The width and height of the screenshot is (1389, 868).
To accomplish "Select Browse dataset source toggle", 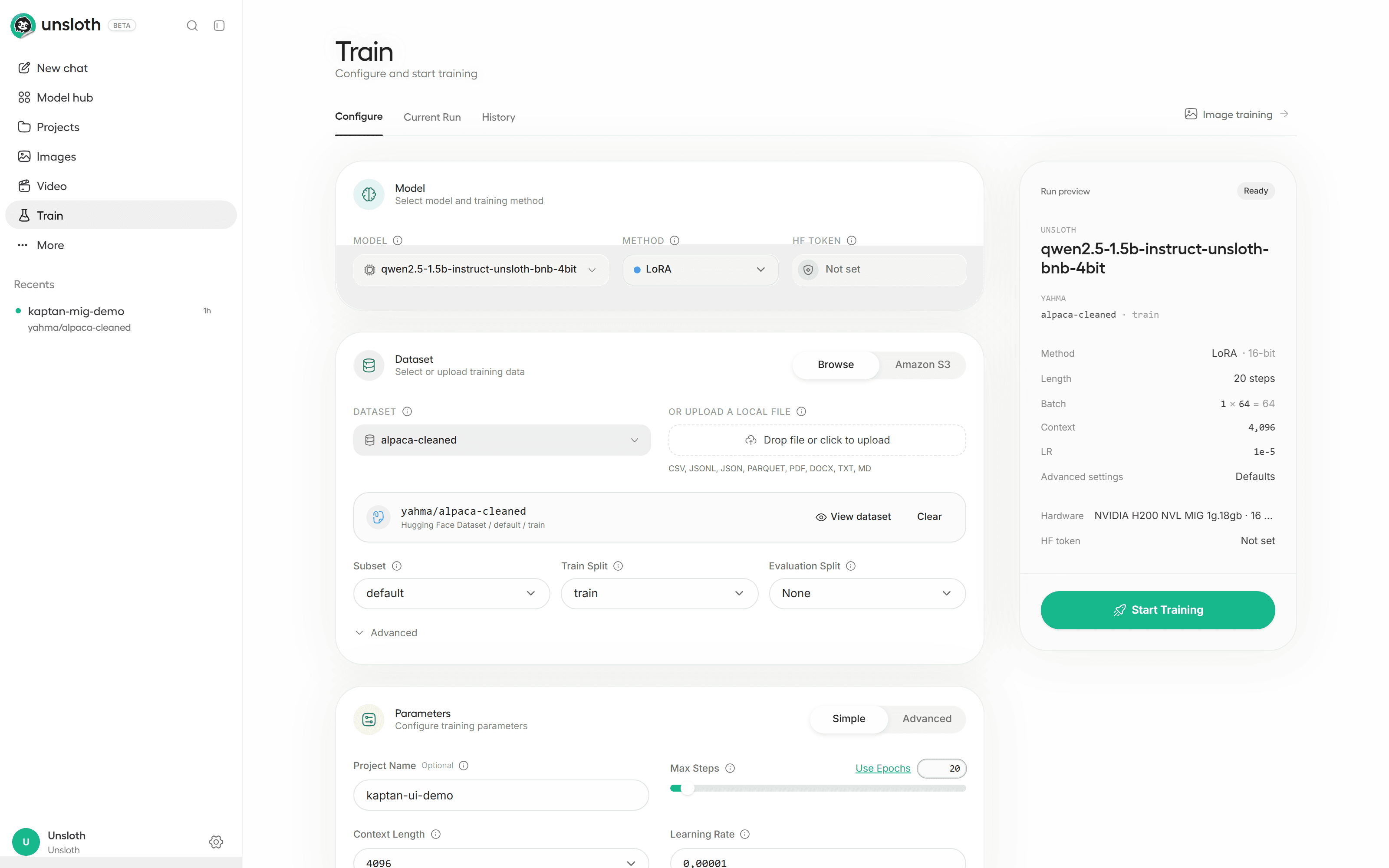I will click(836, 365).
